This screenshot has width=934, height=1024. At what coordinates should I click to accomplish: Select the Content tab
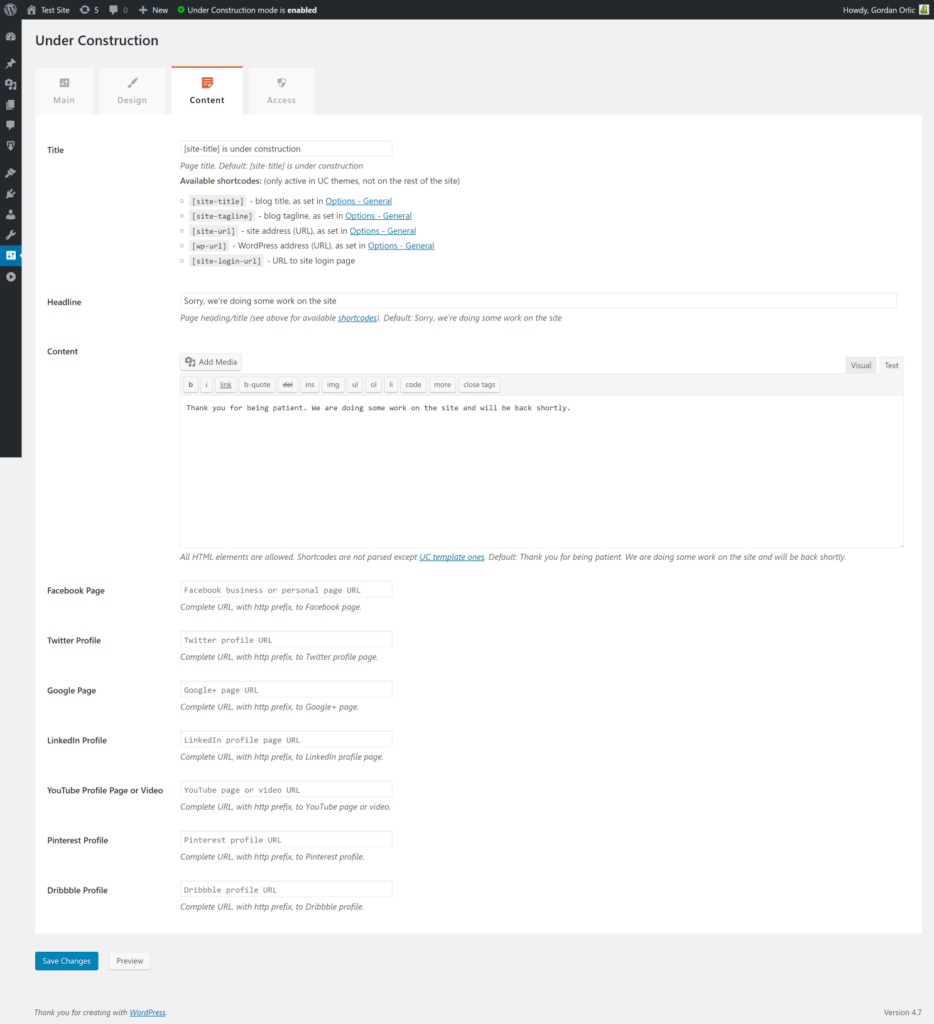coord(207,91)
